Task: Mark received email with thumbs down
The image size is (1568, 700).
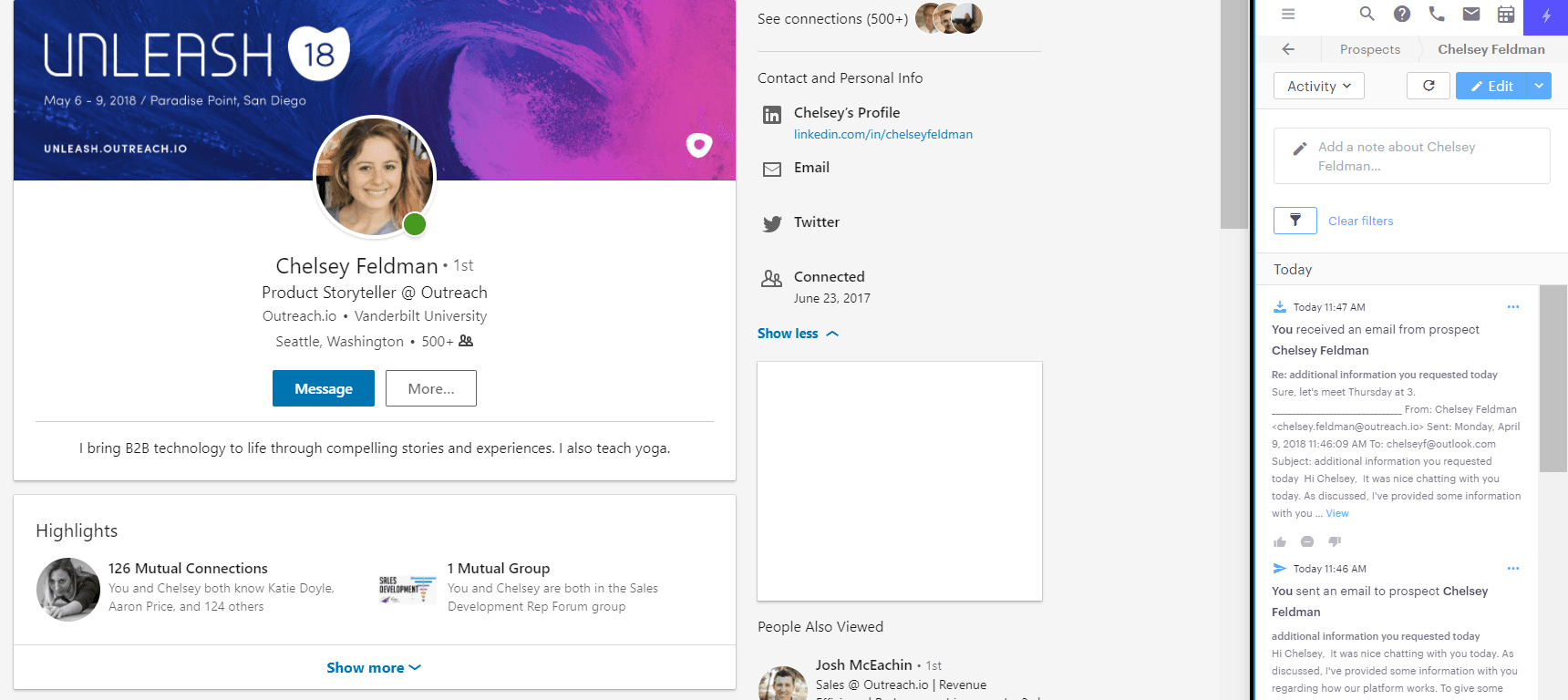Action: click(1335, 542)
